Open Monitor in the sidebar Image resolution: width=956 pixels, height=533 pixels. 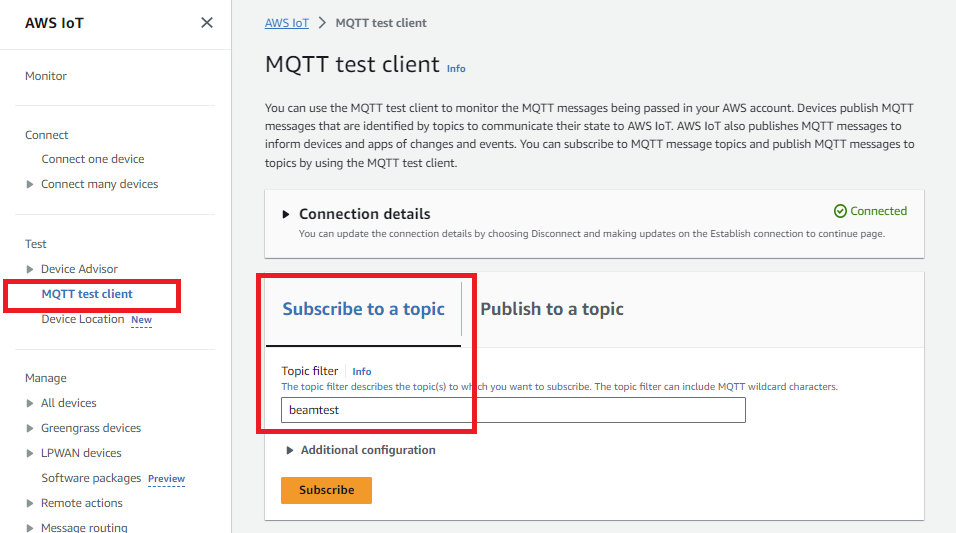pos(46,76)
